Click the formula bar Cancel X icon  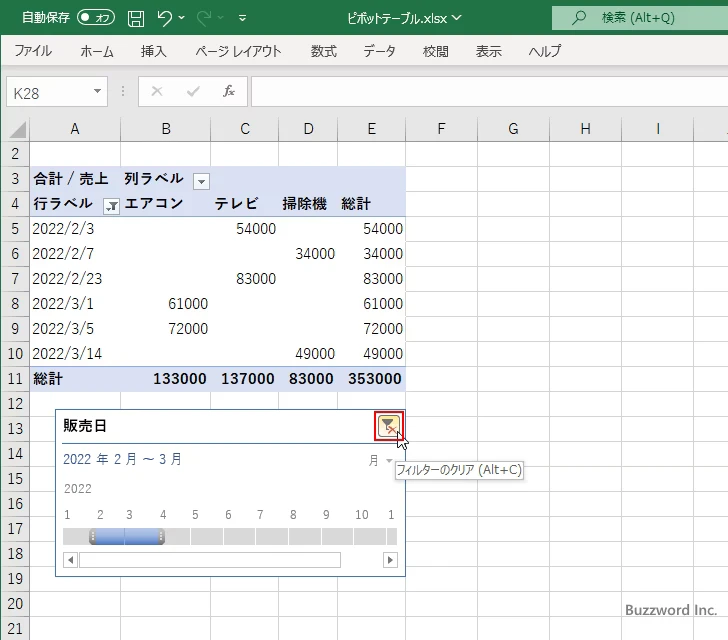click(x=157, y=91)
